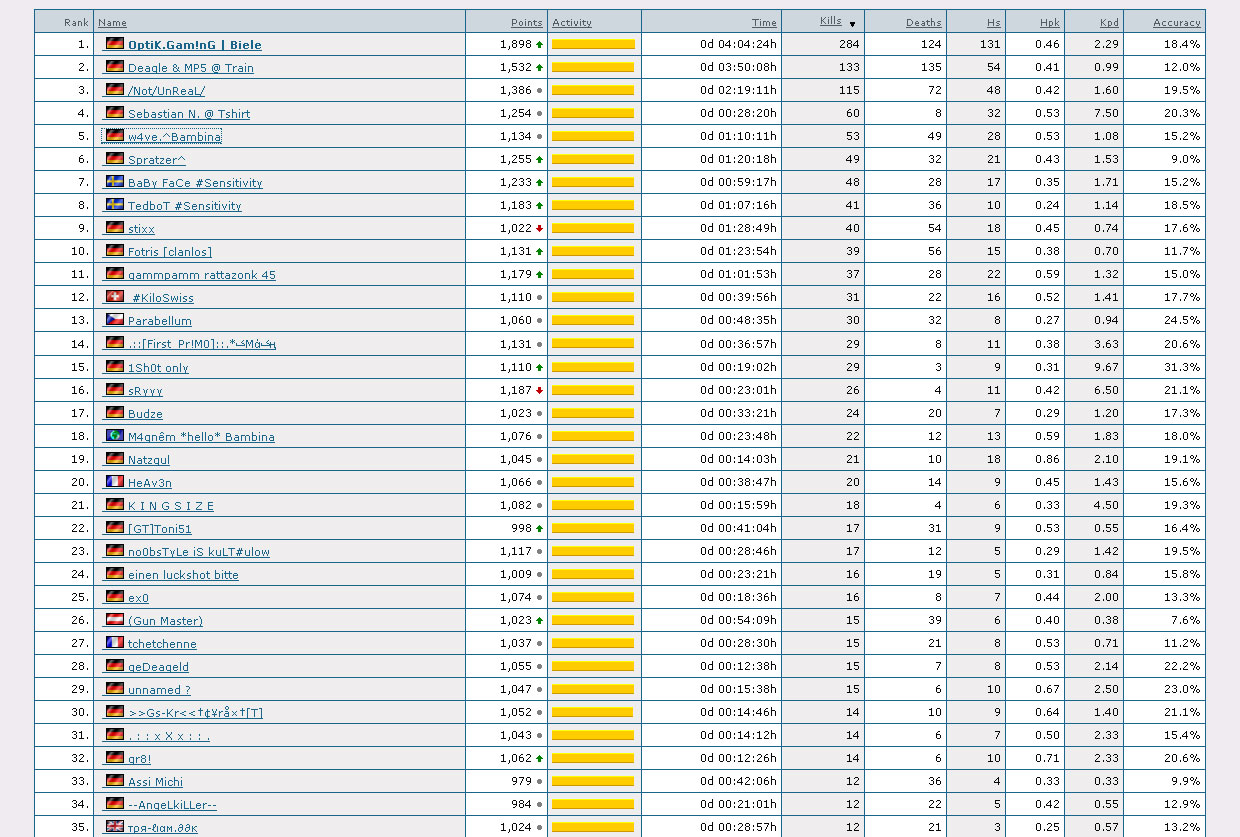1240x837 pixels.
Task: Click the Czech flag next to Parabellum
Action: 114,320
